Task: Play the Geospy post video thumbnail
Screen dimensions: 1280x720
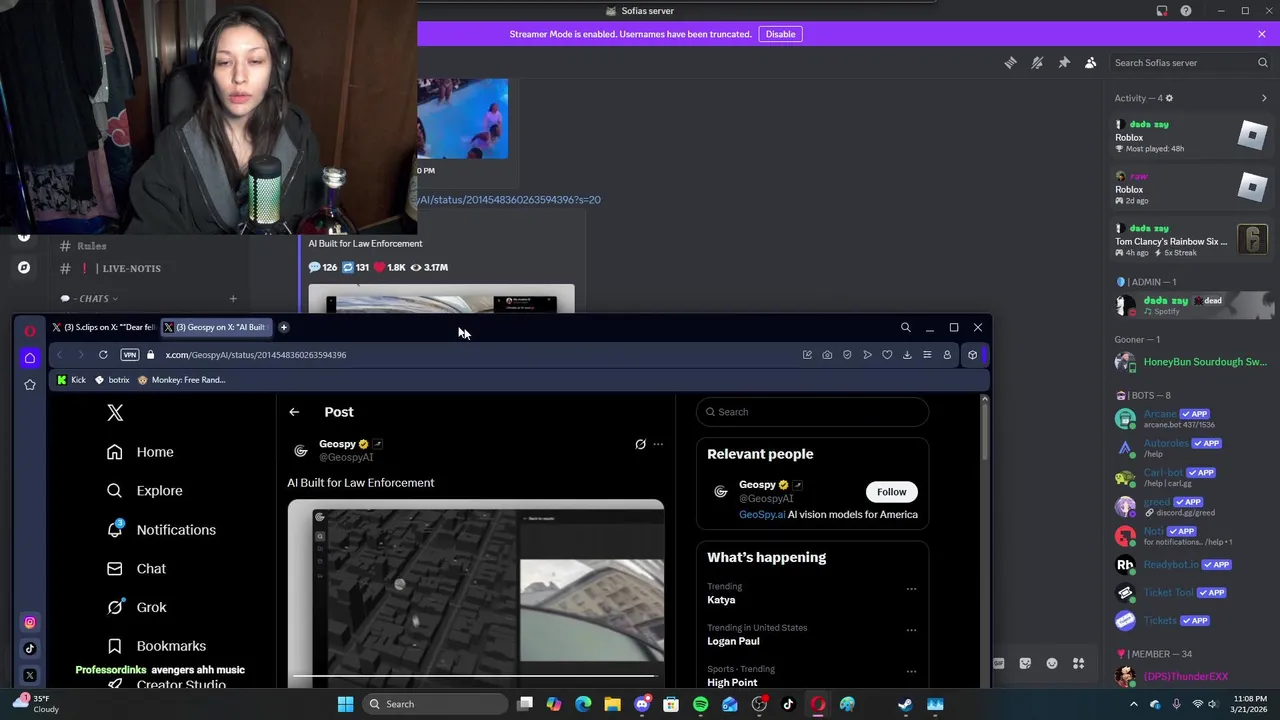Action: (x=476, y=593)
